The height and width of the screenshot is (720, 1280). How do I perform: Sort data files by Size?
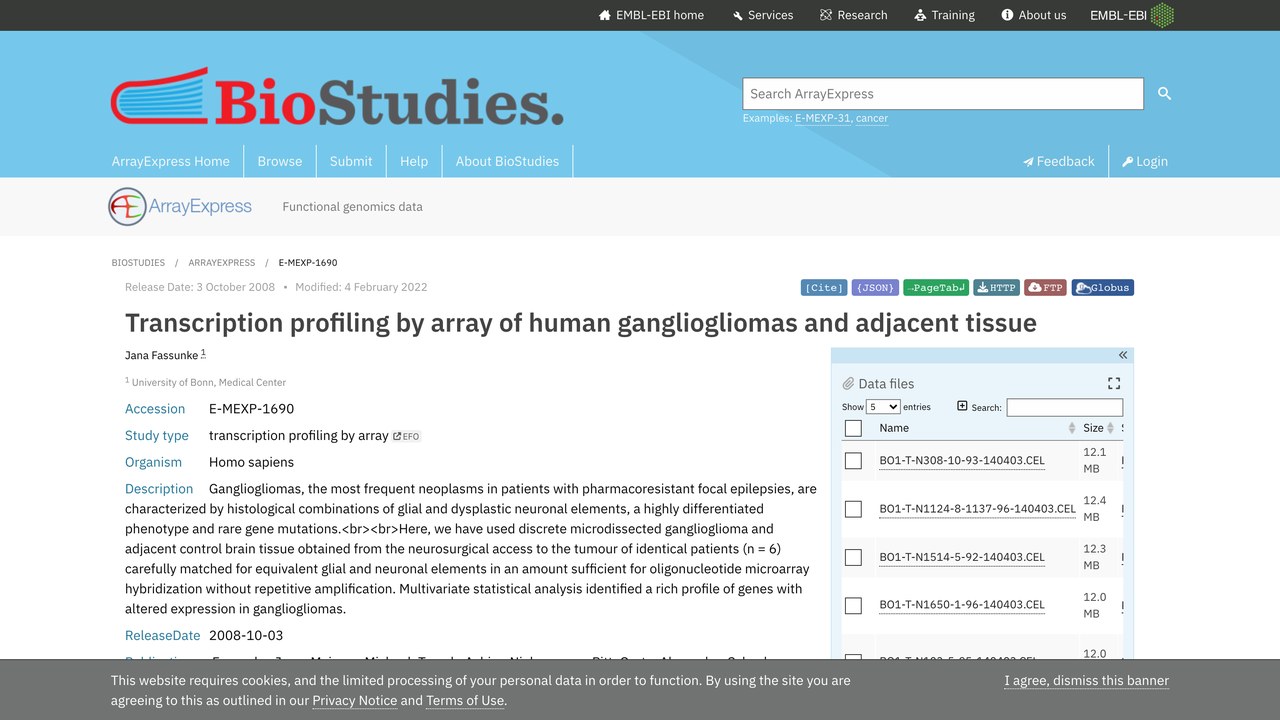(x=1097, y=428)
